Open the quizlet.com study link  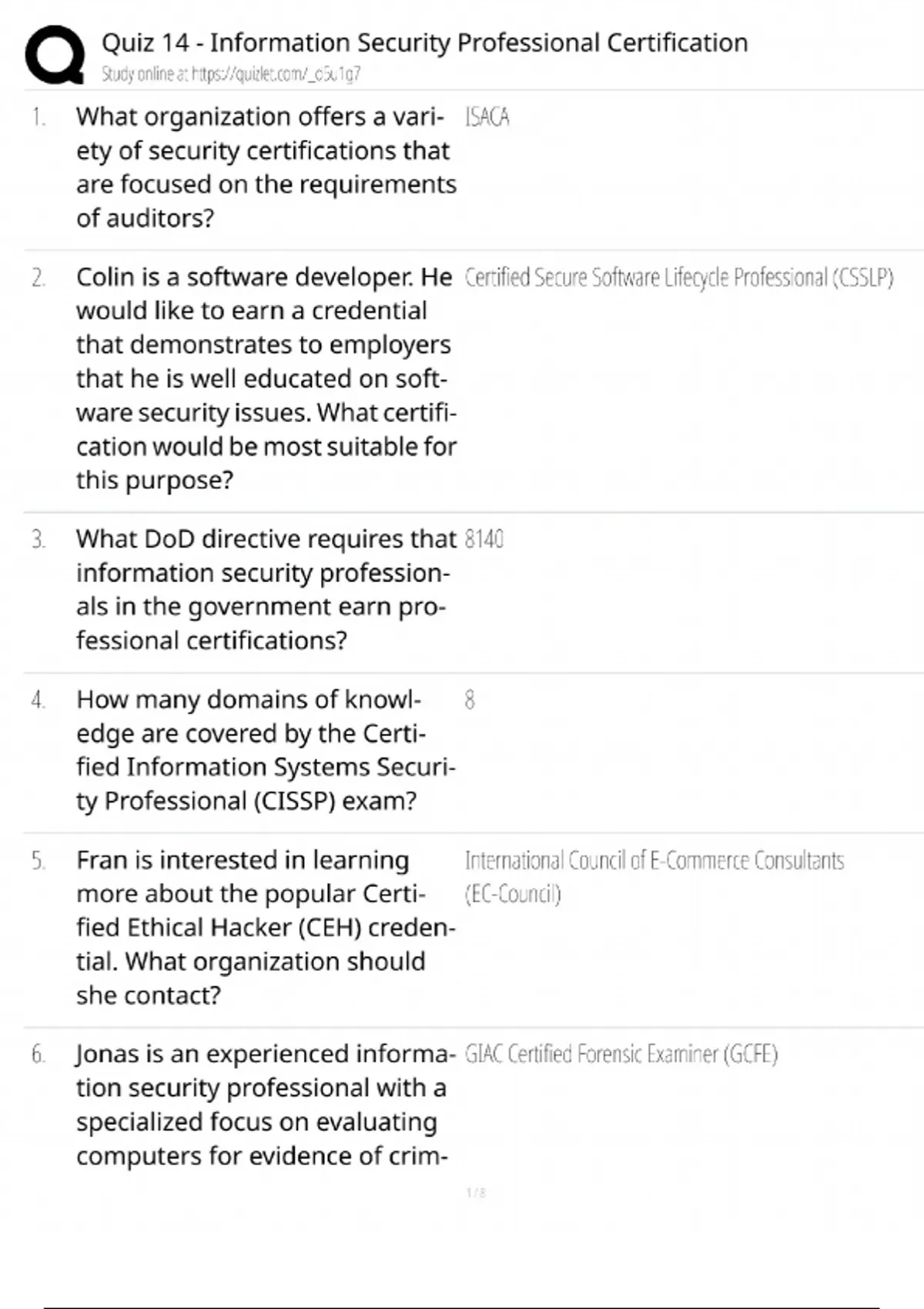pos(231,74)
